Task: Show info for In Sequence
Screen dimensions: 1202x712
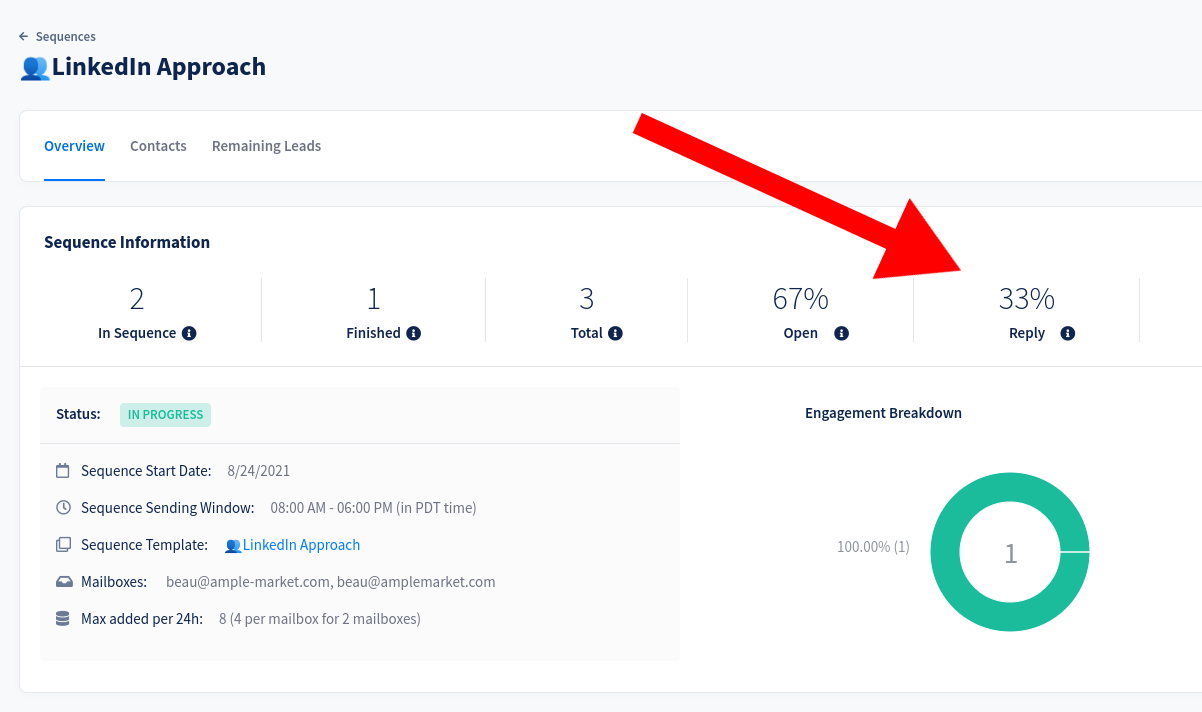Action: coord(189,333)
